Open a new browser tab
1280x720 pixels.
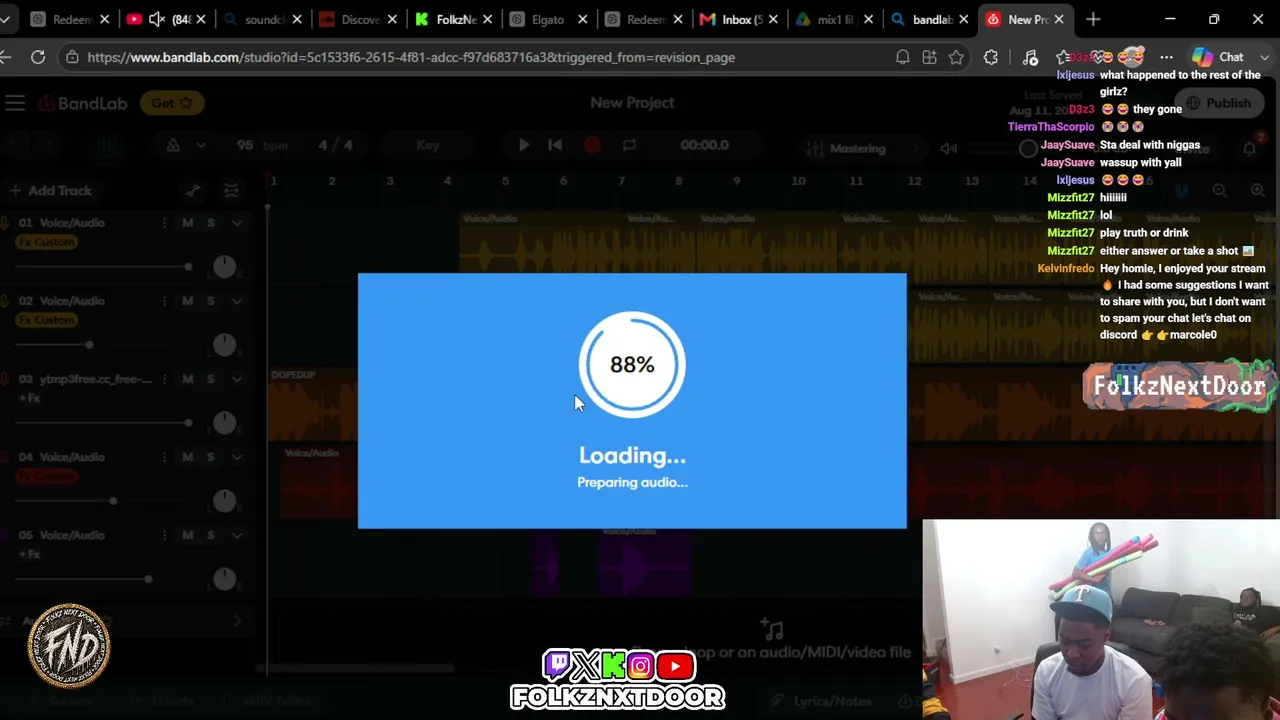click(1093, 19)
